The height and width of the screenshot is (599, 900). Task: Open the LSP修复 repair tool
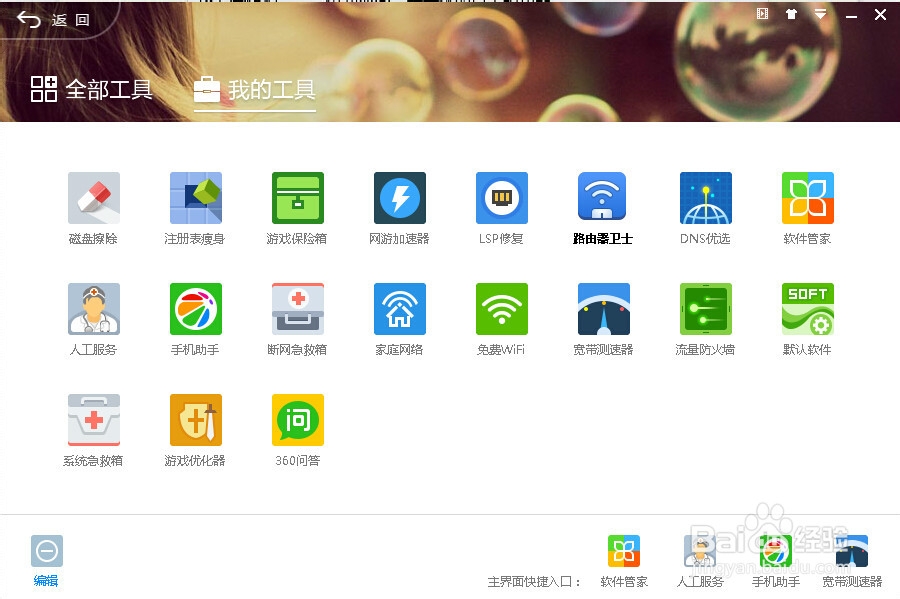[502, 198]
